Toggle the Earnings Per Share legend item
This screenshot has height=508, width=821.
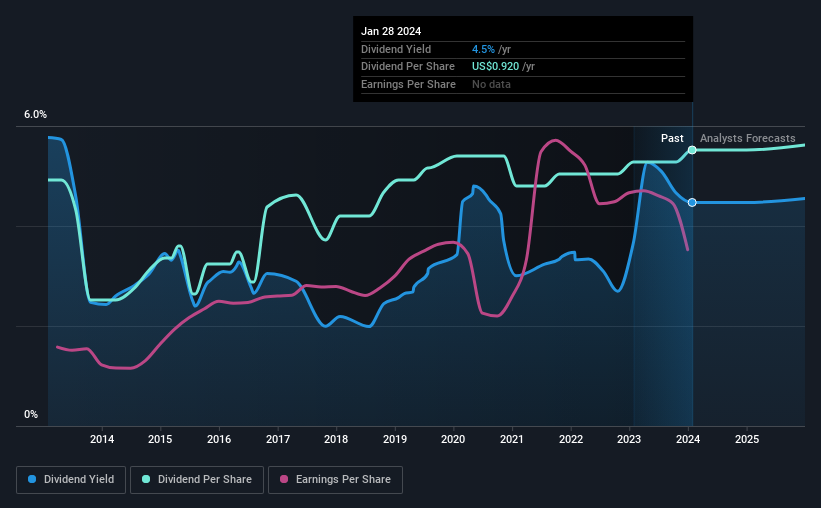(x=335, y=480)
